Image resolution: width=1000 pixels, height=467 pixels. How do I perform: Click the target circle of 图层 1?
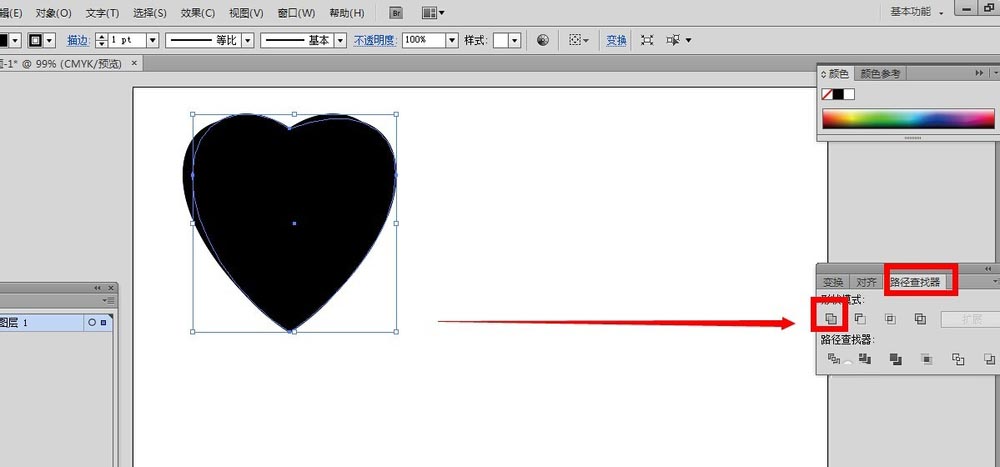pyautogui.click(x=92, y=323)
